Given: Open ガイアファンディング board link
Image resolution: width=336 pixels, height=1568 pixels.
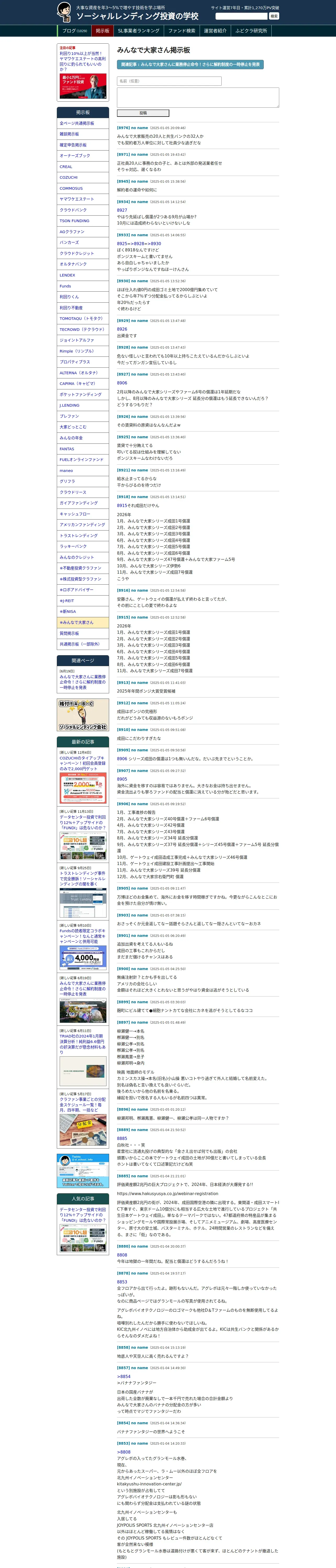Looking at the screenshot, I should coord(83,503).
